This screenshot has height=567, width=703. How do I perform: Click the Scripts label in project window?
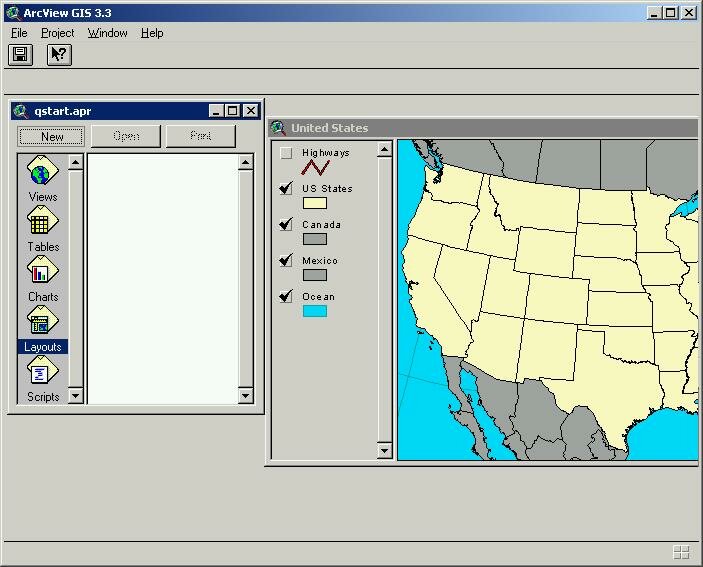tap(43, 397)
